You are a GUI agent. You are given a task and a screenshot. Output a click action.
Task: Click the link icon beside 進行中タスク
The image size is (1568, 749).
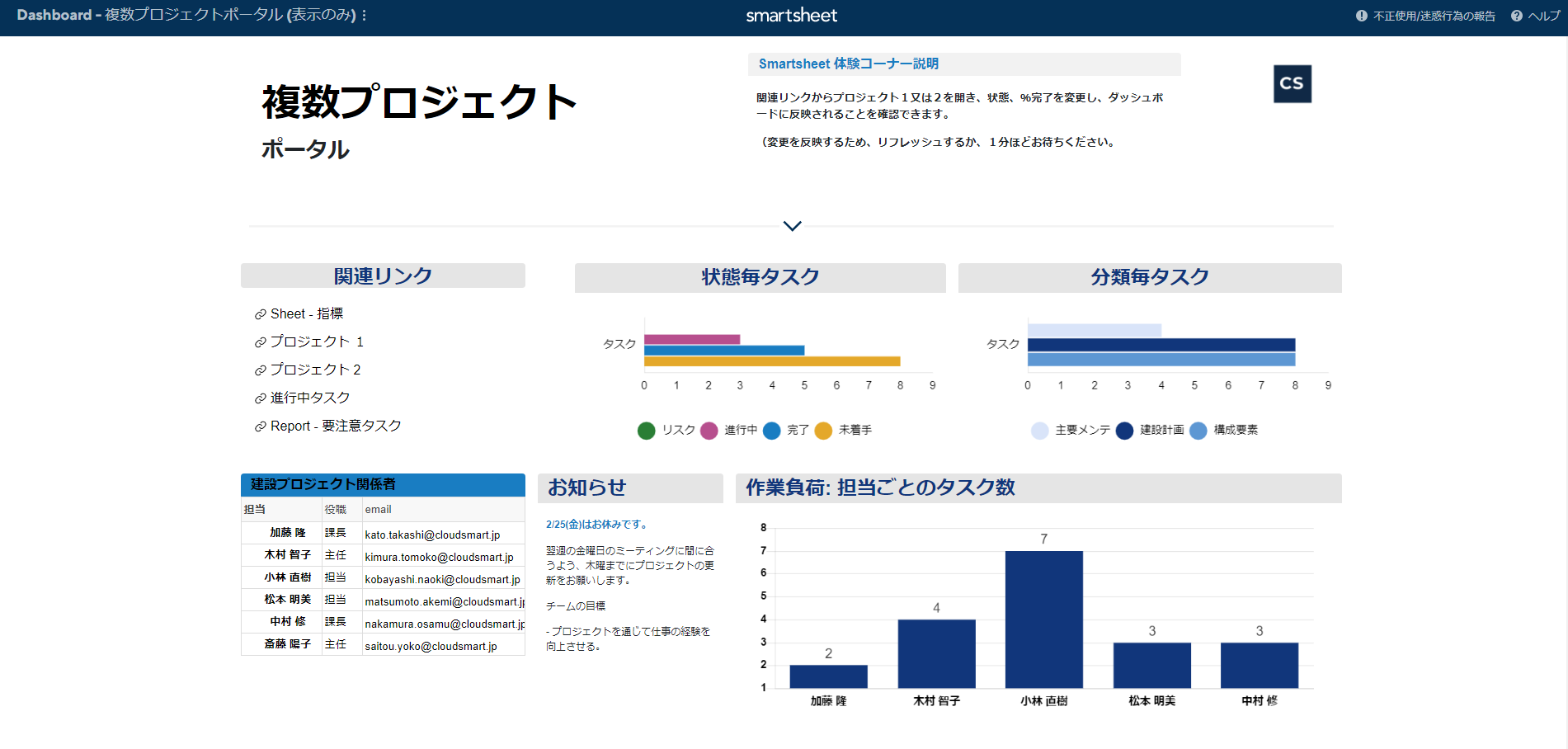coord(259,398)
